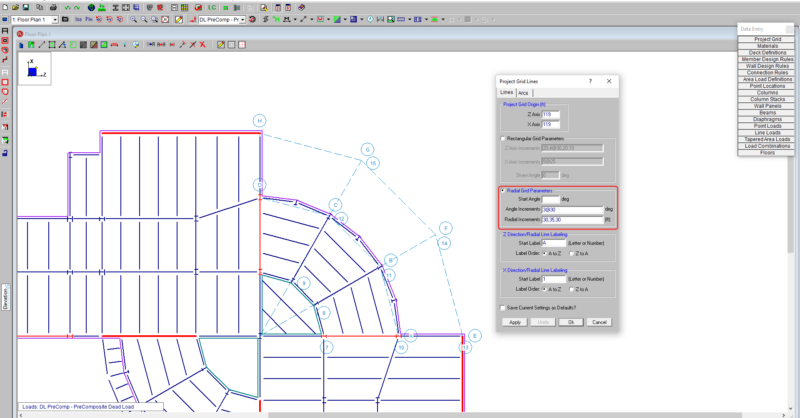Open Deck Definitions in Data Entry panel
Viewport: 800px width, 418px height.
coord(767,51)
